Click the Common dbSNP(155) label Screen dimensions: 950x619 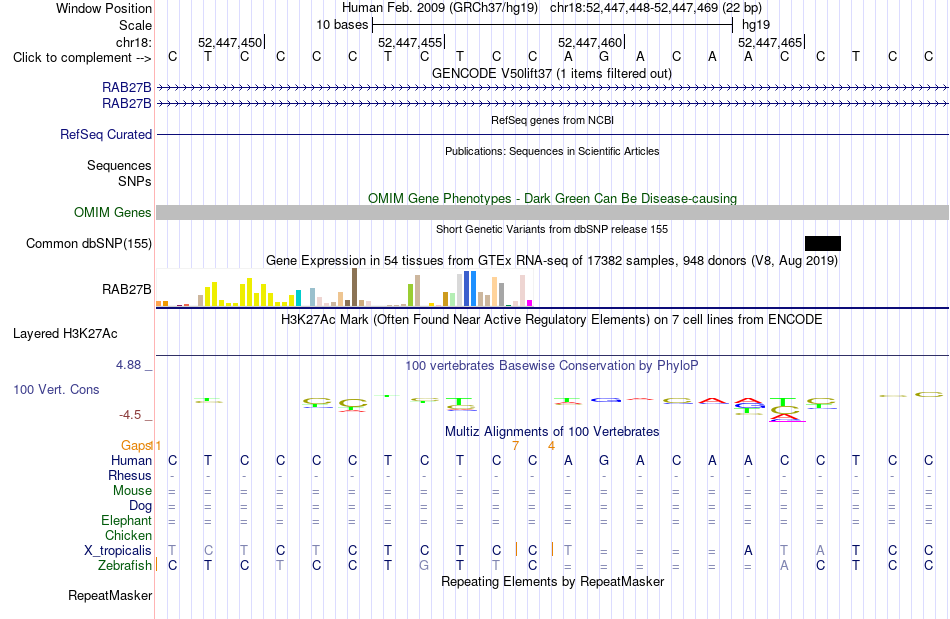[88, 243]
